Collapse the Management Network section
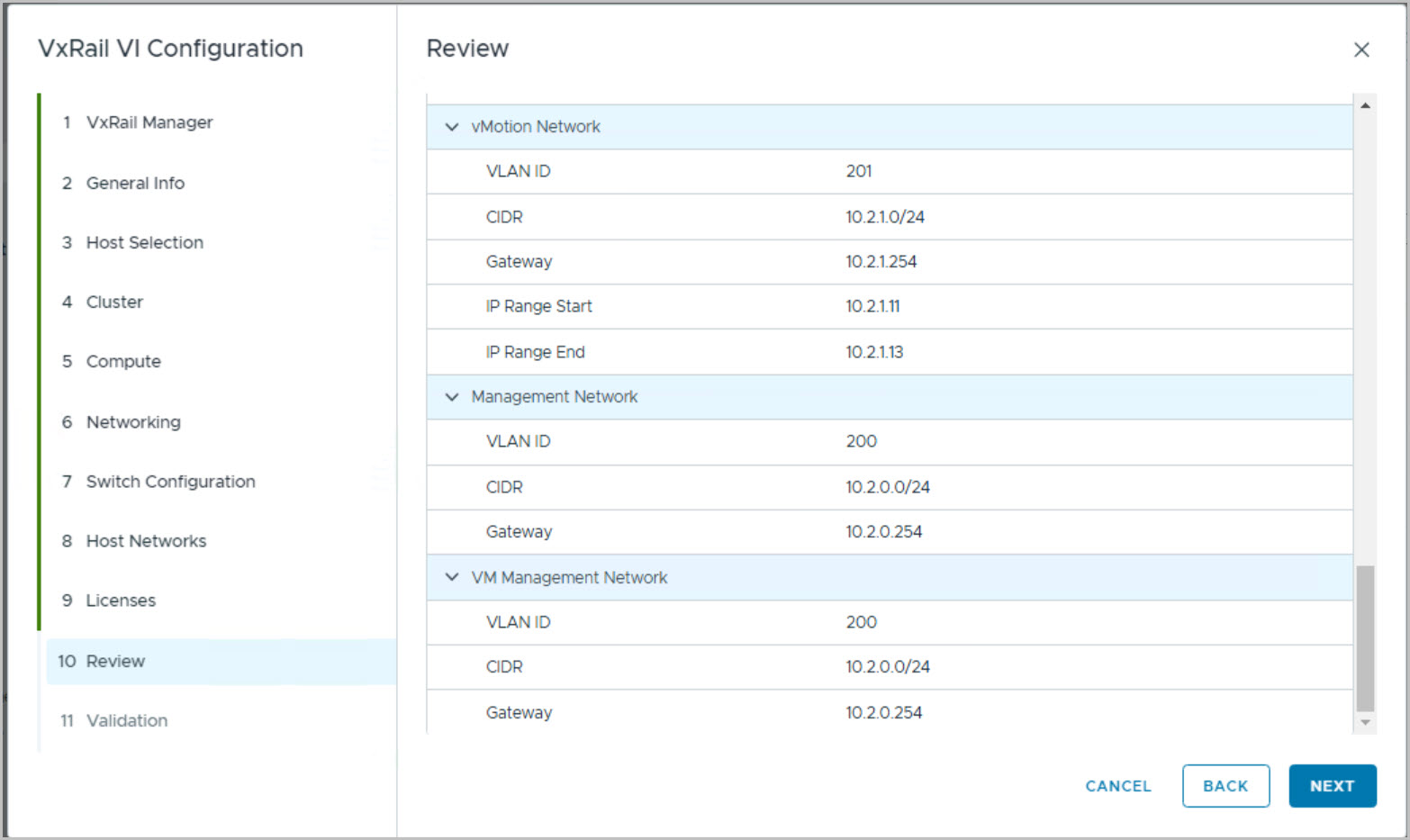 [x=452, y=397]
